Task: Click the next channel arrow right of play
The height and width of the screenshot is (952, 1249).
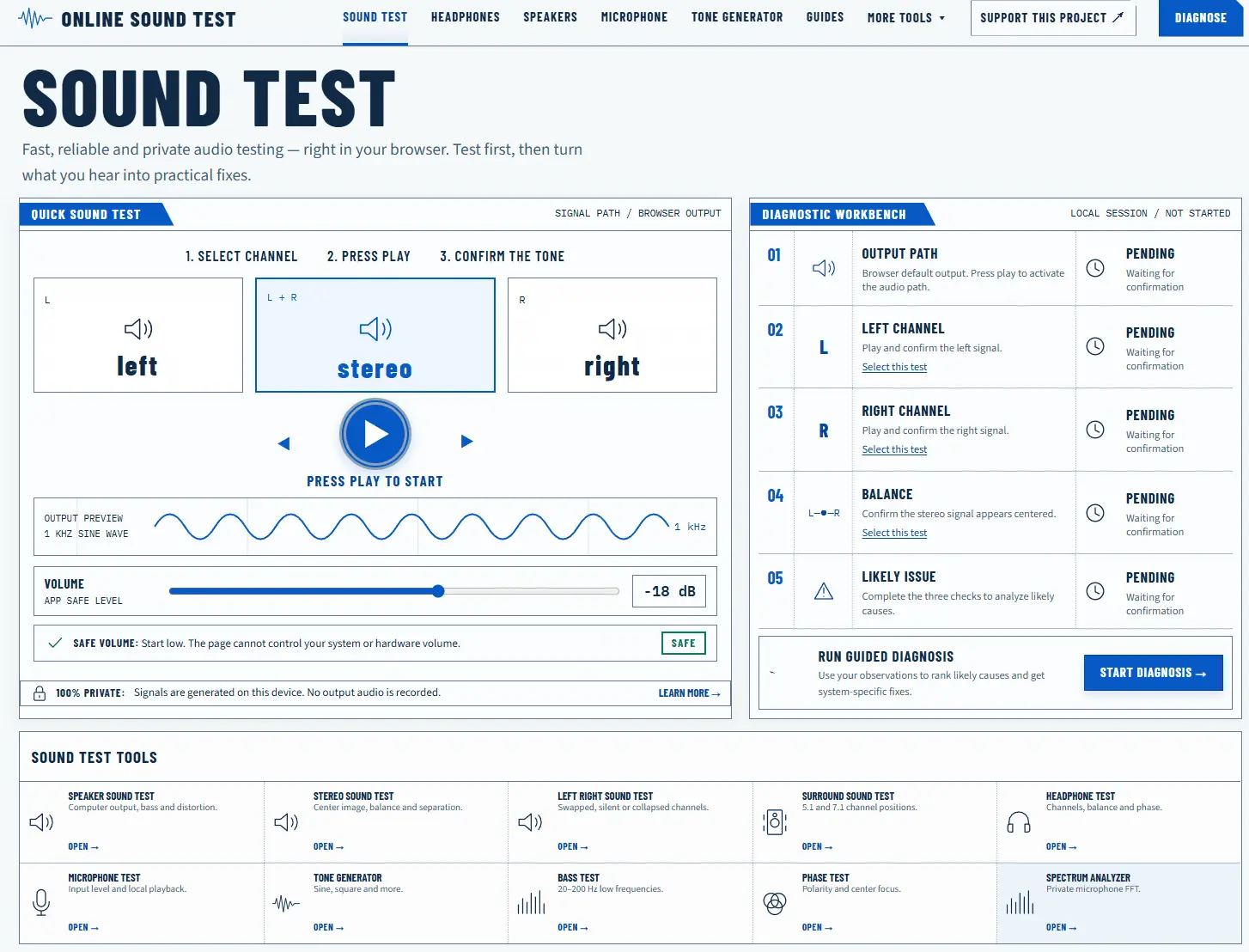Action: pos(466,442)
